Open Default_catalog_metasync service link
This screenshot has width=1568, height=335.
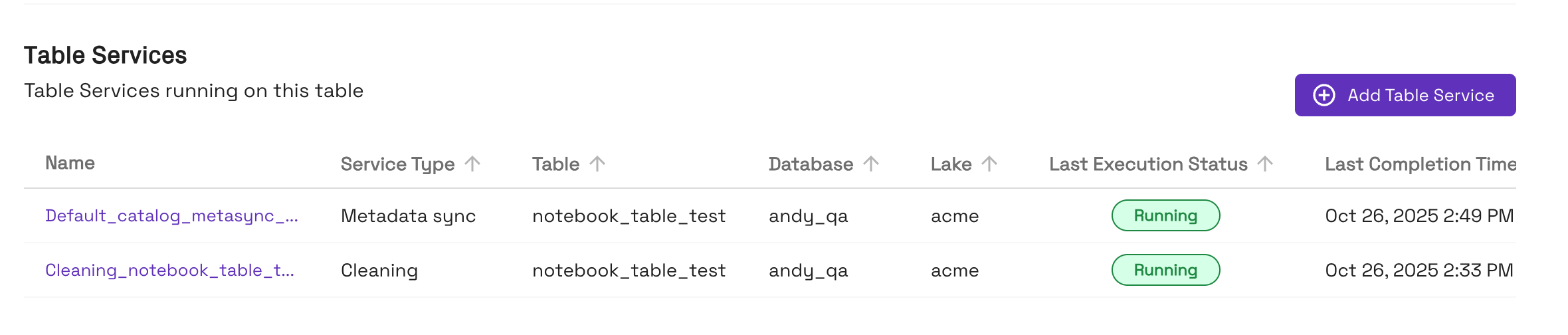[171, 216]
